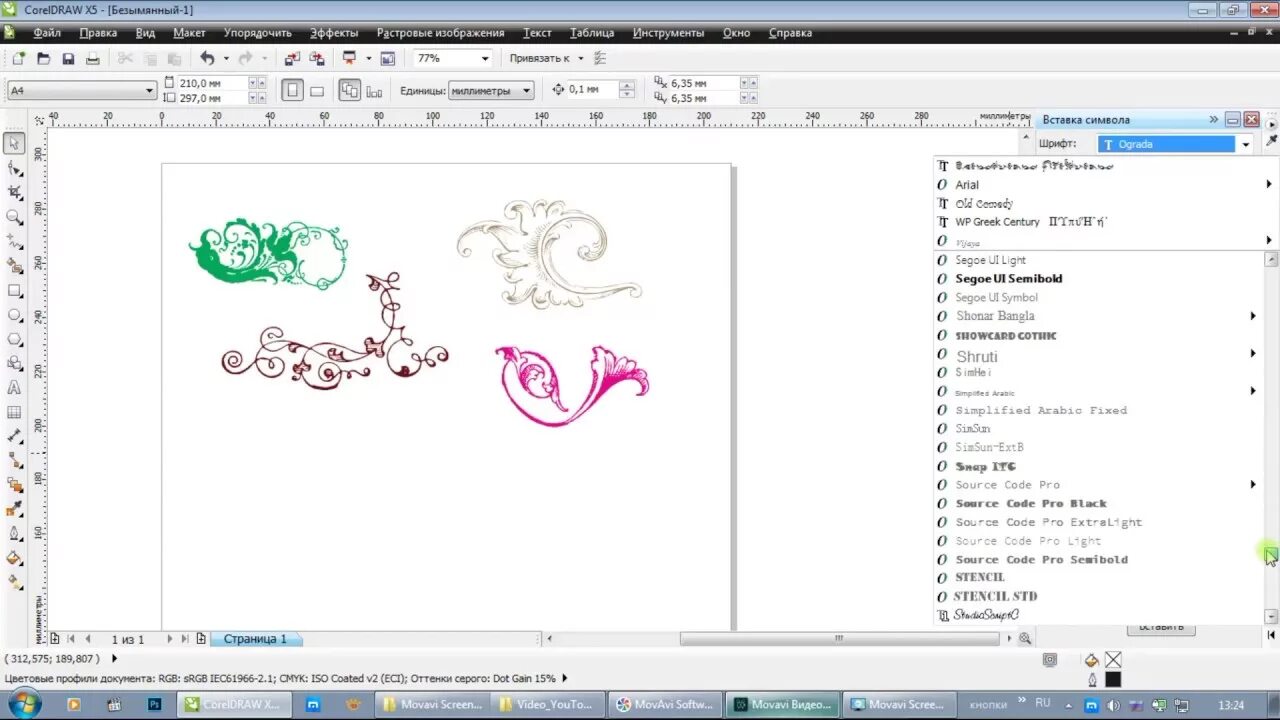Expand the Source Code Pro font family arrow
Viewport: 1280px width, 720px height.
pyautogui.click(x=1253, y=484)
